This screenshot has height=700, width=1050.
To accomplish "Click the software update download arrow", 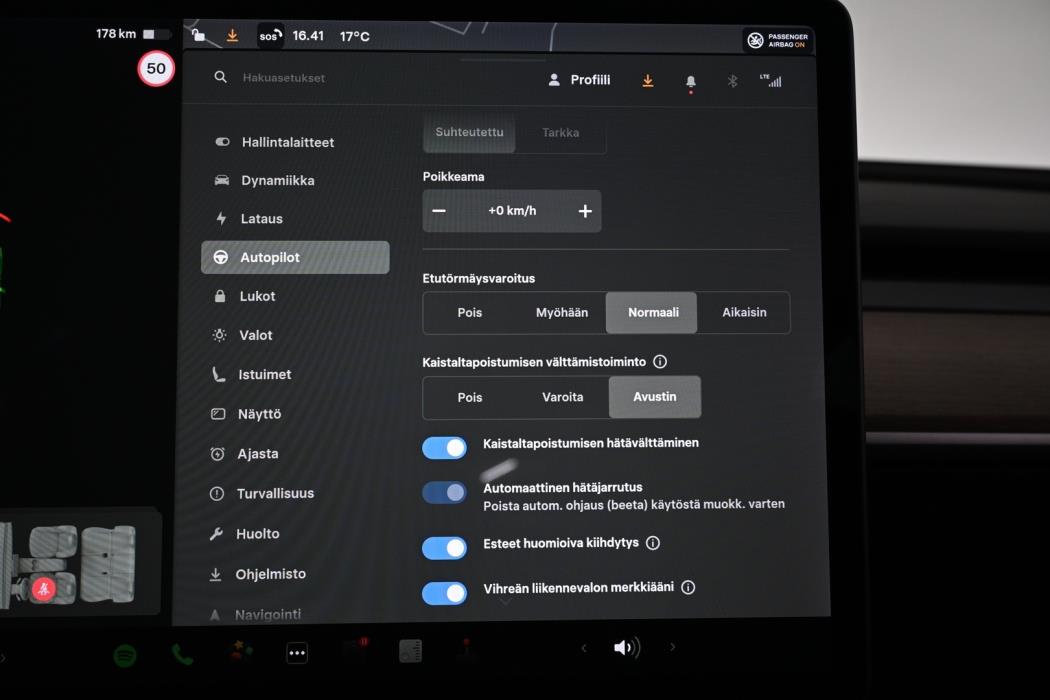I will coord(647,80).
